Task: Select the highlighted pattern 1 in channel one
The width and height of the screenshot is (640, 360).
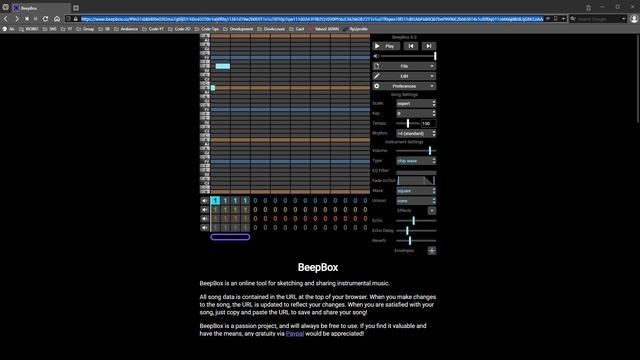Action: coord(215,200)
